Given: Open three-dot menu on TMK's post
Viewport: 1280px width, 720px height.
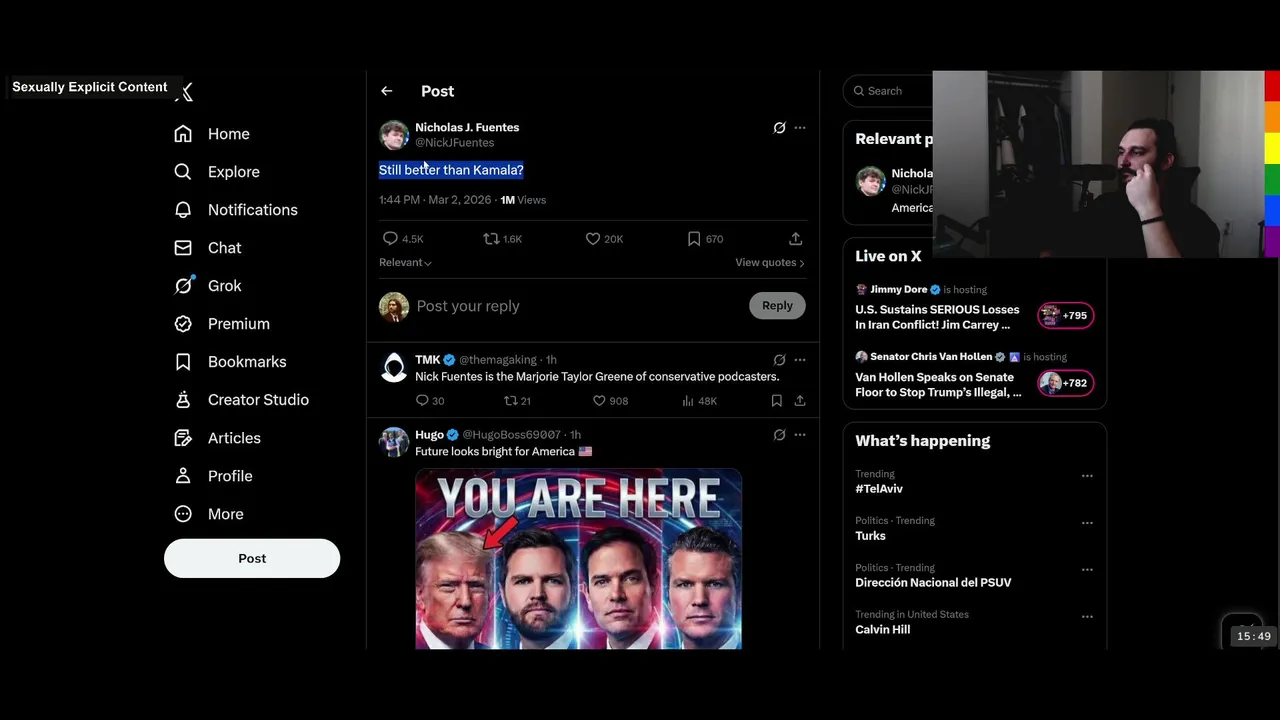Looking at the screenshot, I should tap(799, 360).
